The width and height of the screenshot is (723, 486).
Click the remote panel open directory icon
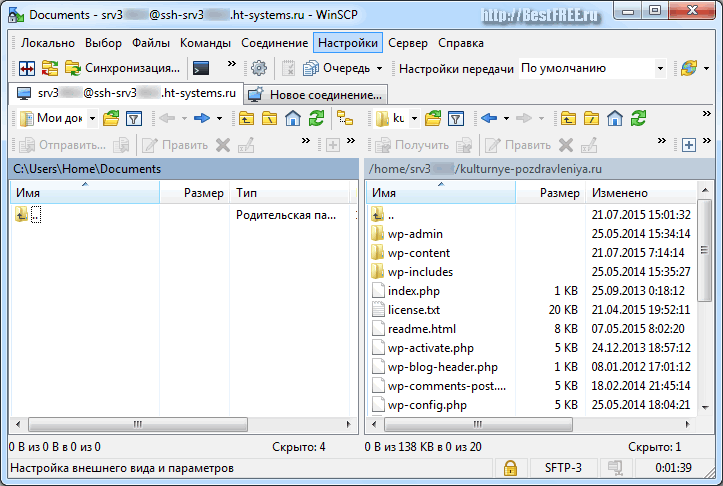point(433,119)
